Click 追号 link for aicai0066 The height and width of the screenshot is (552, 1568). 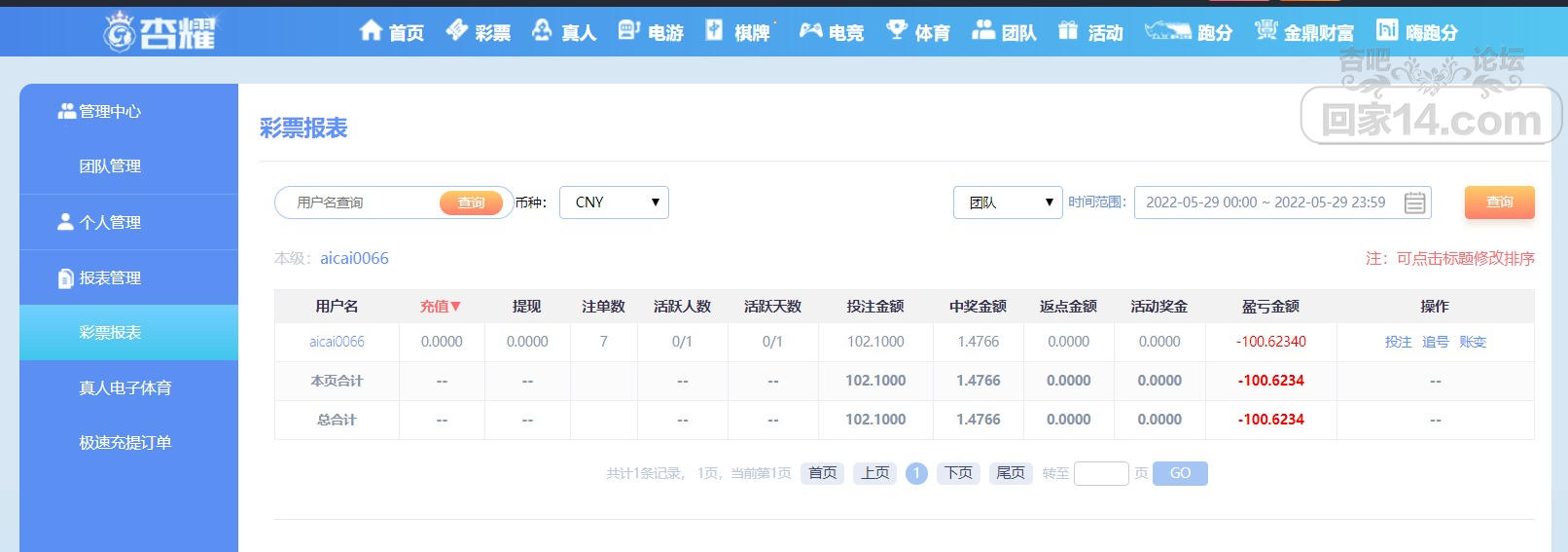[1435, 342]
